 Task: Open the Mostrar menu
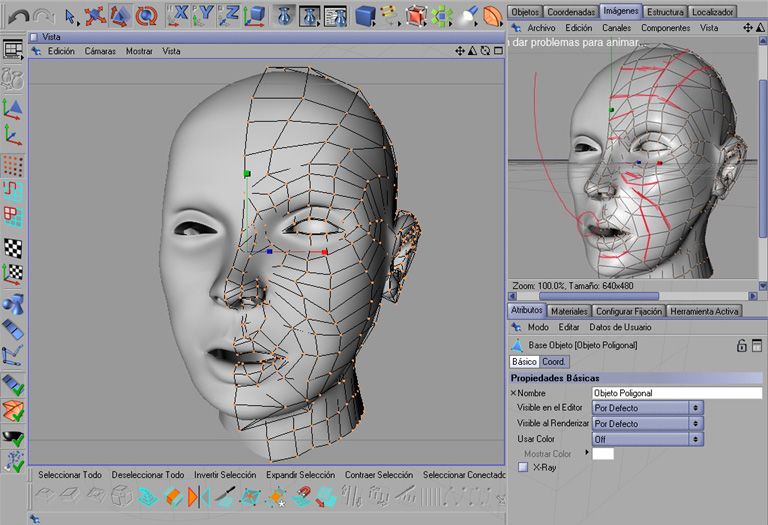[139, 51]
